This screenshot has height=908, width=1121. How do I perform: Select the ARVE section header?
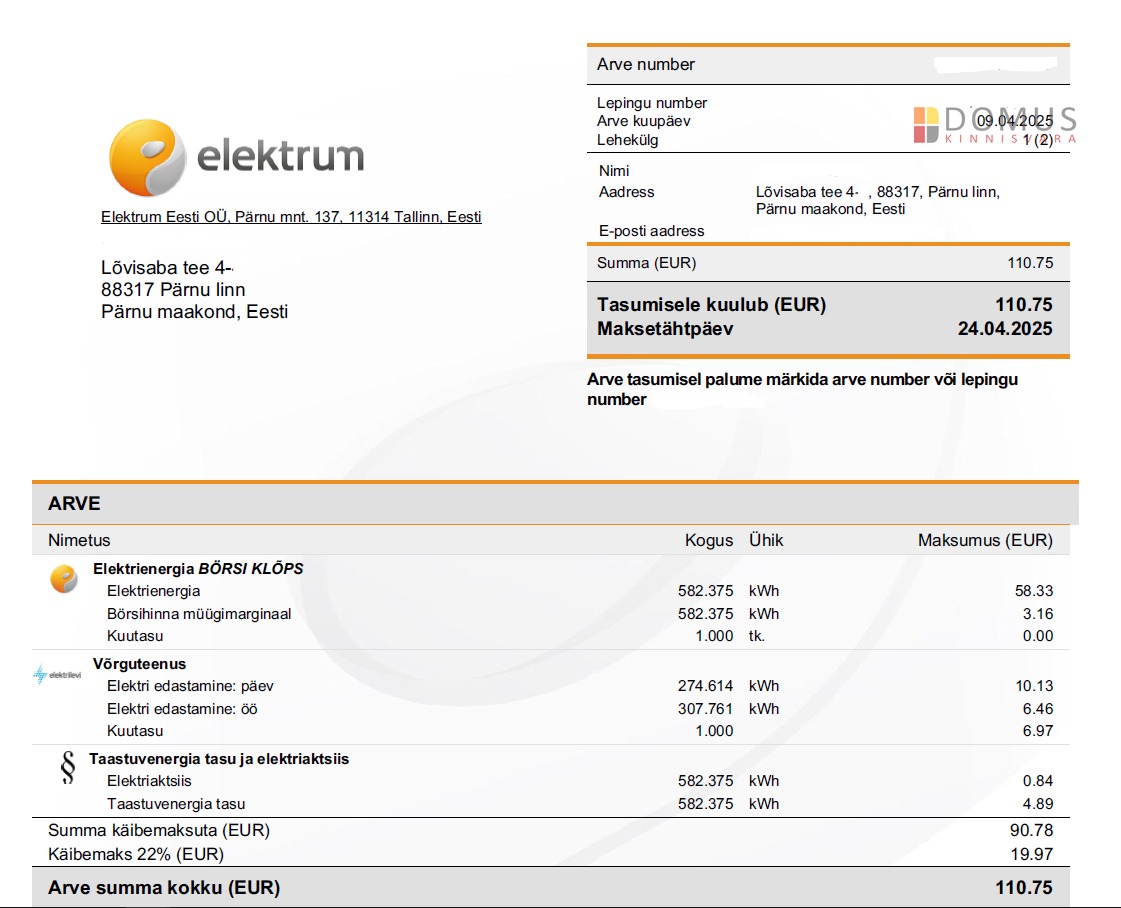[74, 503]
